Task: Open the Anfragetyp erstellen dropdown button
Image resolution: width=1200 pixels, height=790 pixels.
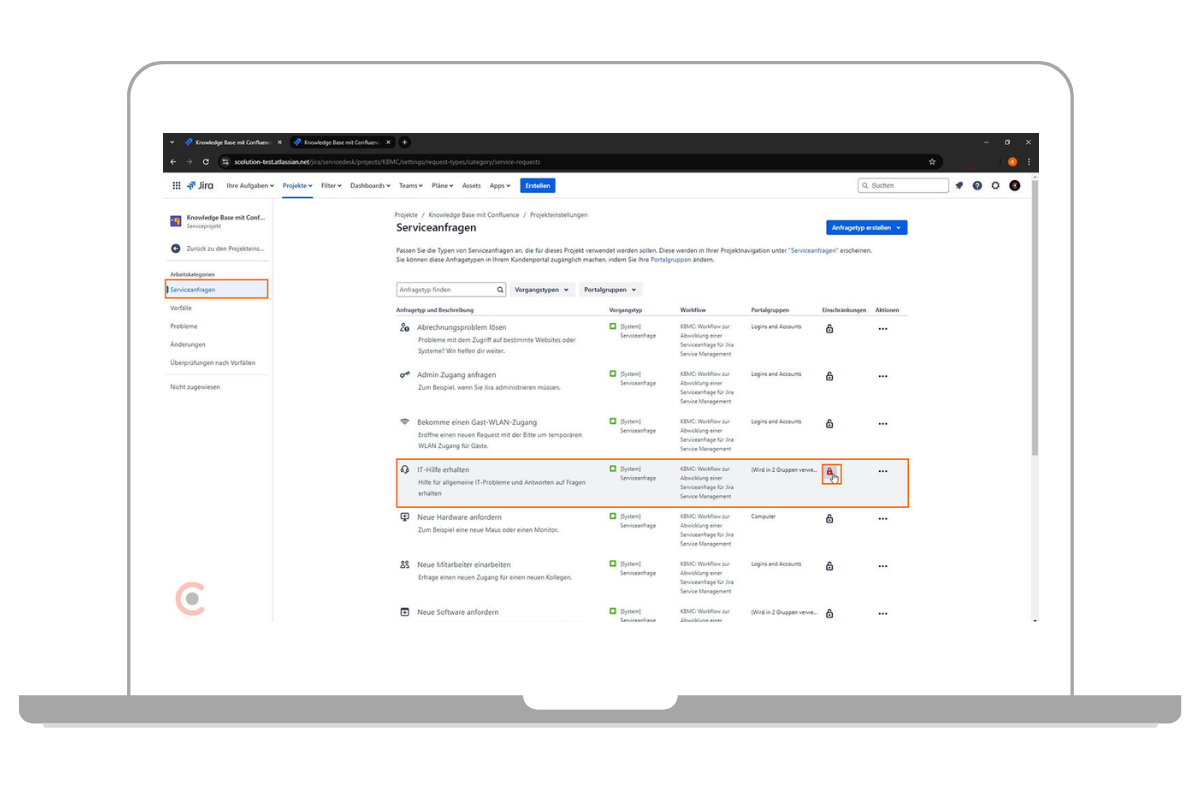Action: tap(867, 228)
